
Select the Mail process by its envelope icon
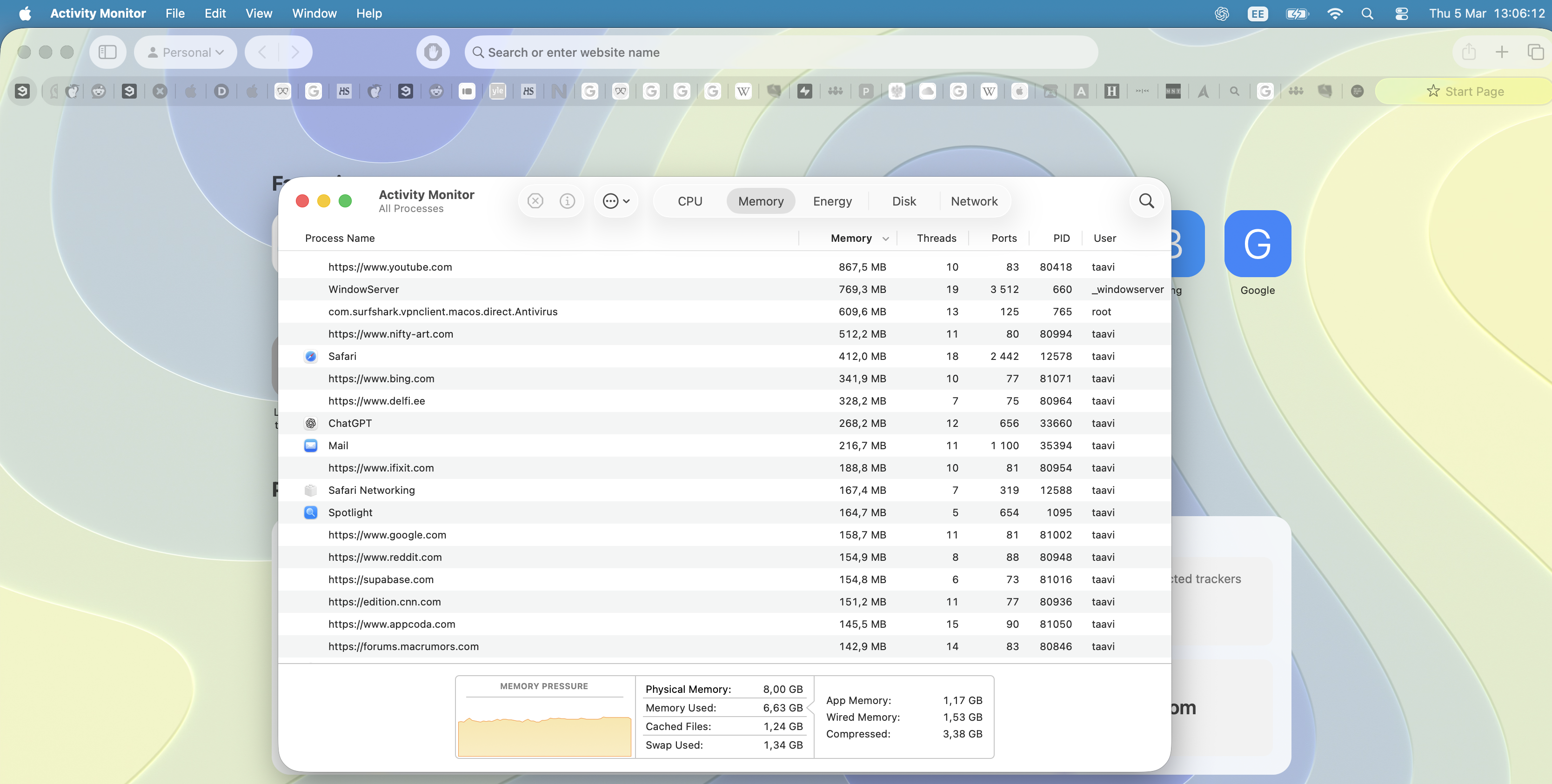[x=311, y=445]
